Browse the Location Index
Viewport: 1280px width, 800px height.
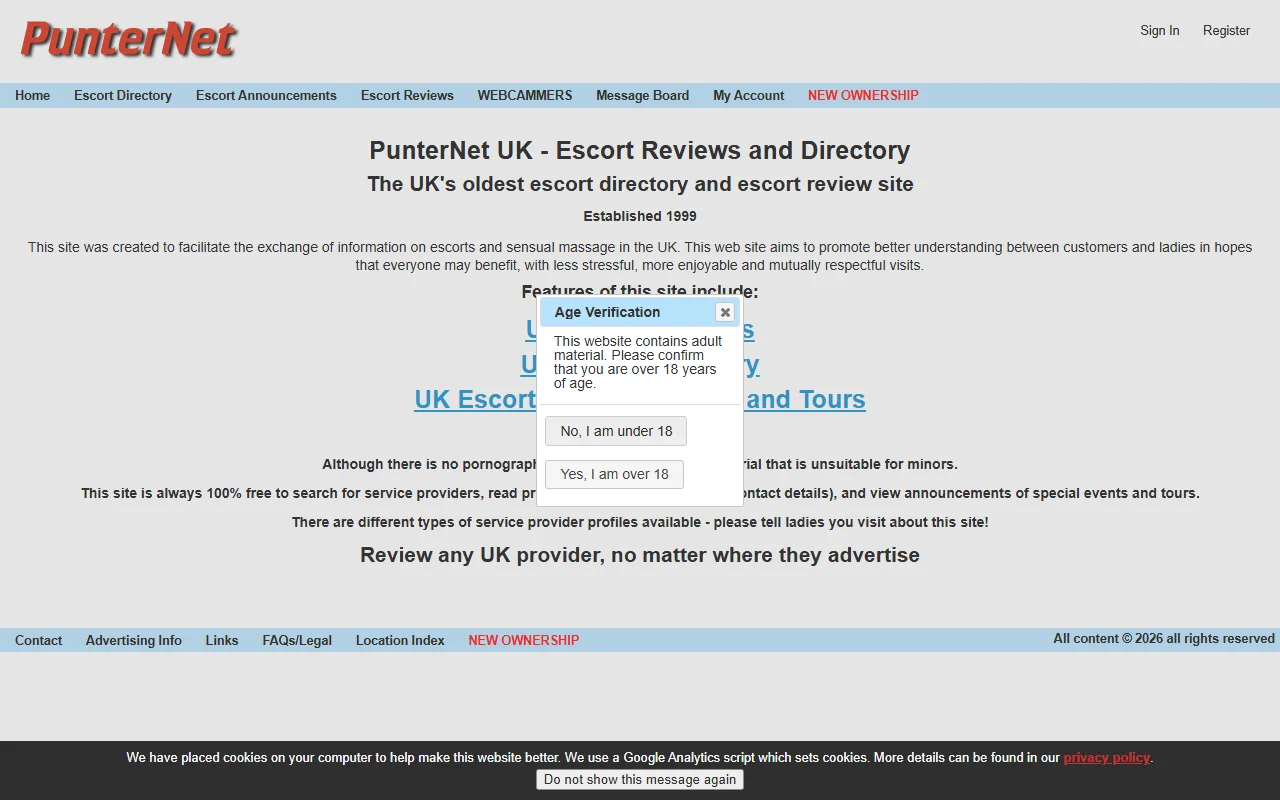click(399, 640)
